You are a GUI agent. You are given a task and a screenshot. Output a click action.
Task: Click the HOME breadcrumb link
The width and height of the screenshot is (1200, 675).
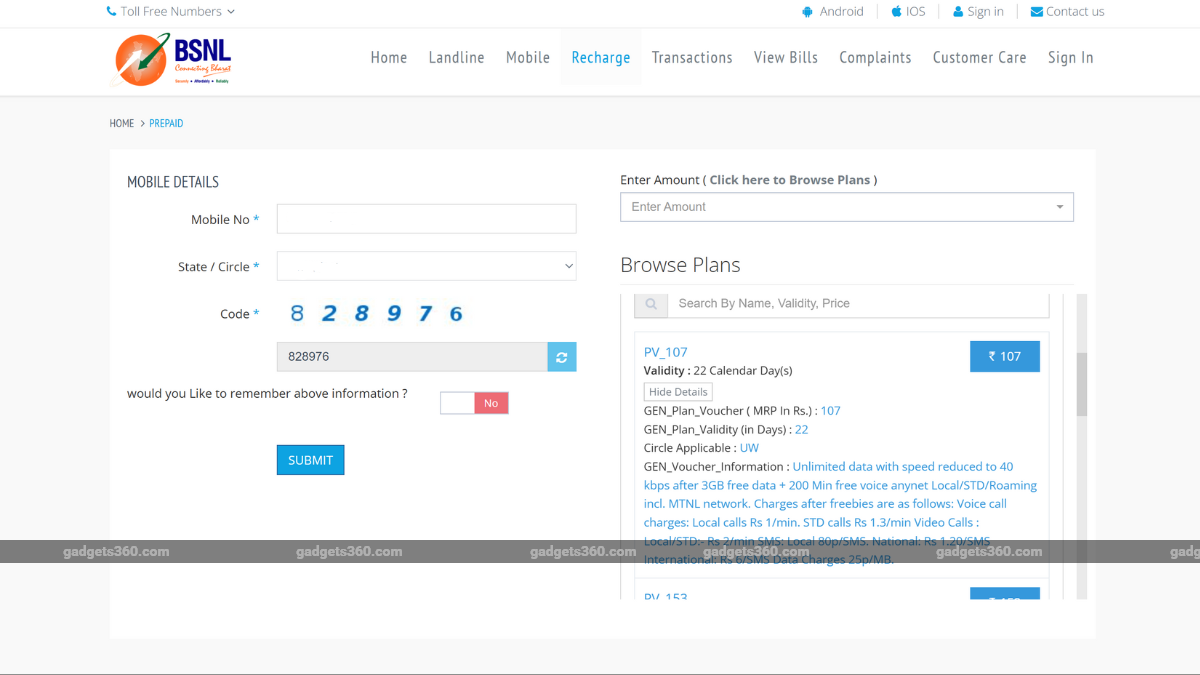[122, 124]
